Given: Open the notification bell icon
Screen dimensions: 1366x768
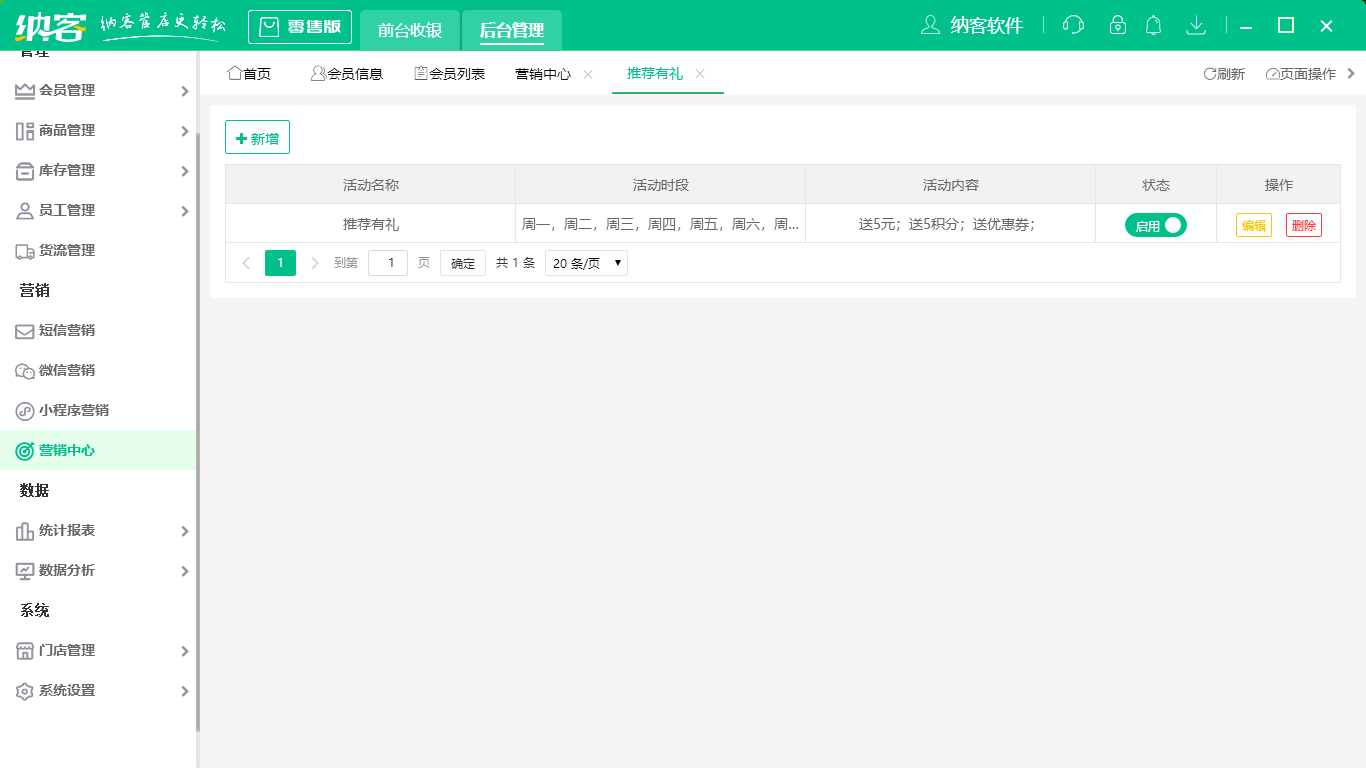Looking at the screenshot, I should (1153, 25).
